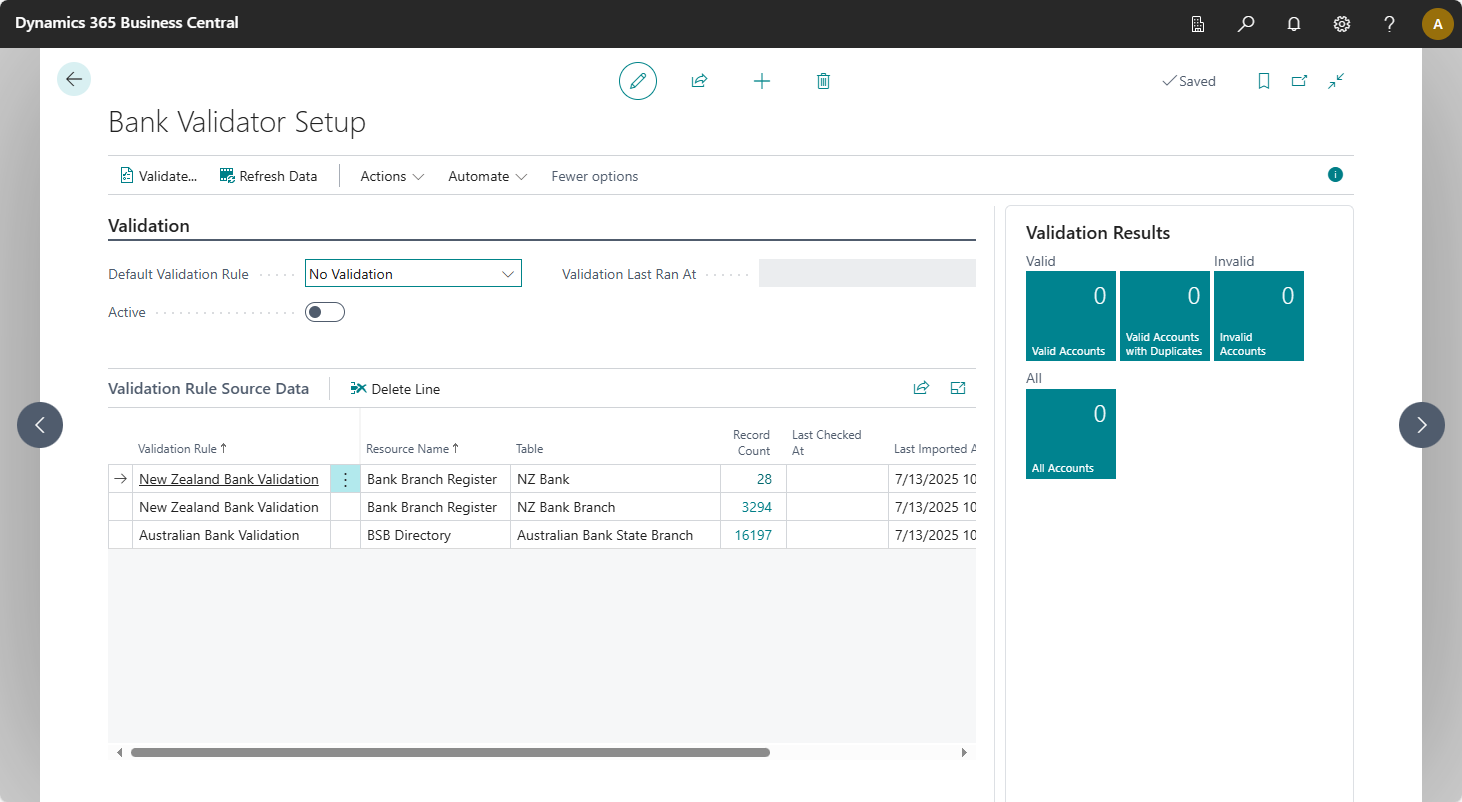Open record count 16197 link

click(x=753, y=535)
